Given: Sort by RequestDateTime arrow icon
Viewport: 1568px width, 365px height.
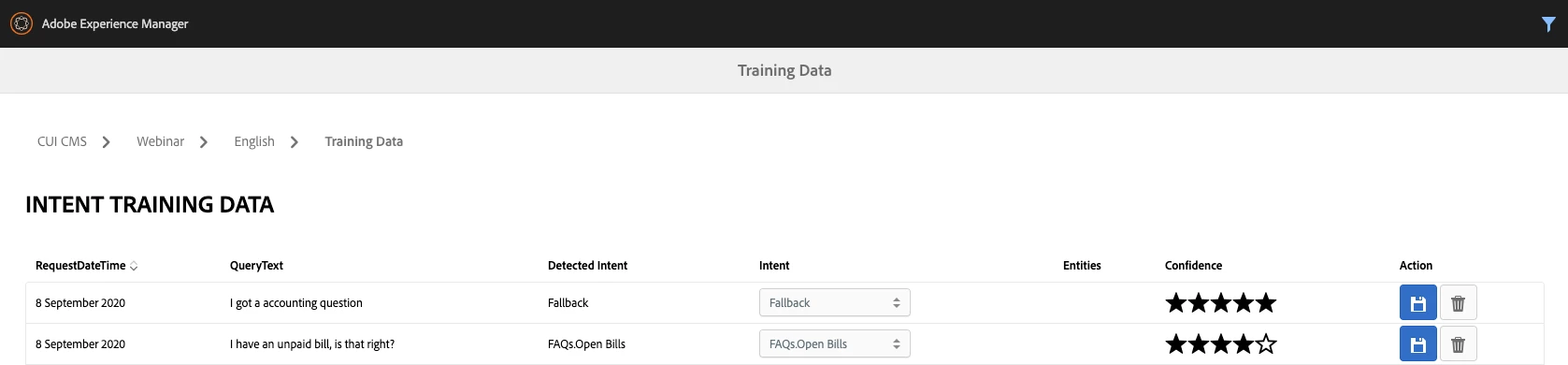Looking at the screenshot, I should [x=134, y=266].
